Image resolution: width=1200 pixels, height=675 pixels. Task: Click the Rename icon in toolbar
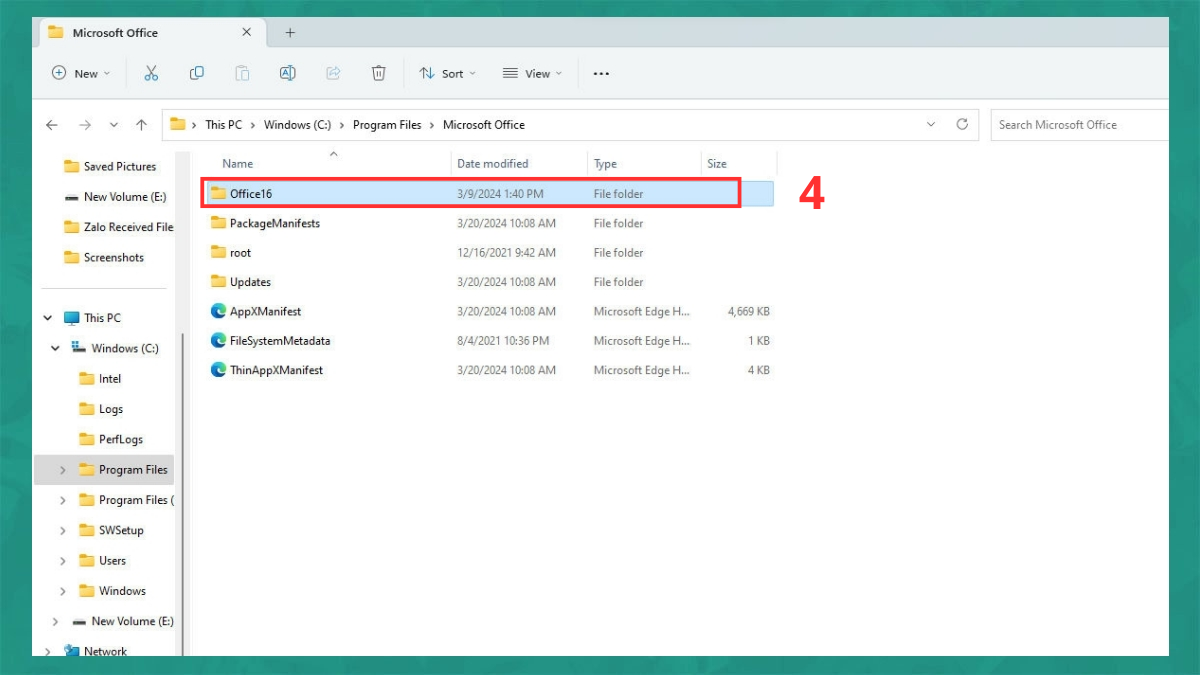click(288, 73)
